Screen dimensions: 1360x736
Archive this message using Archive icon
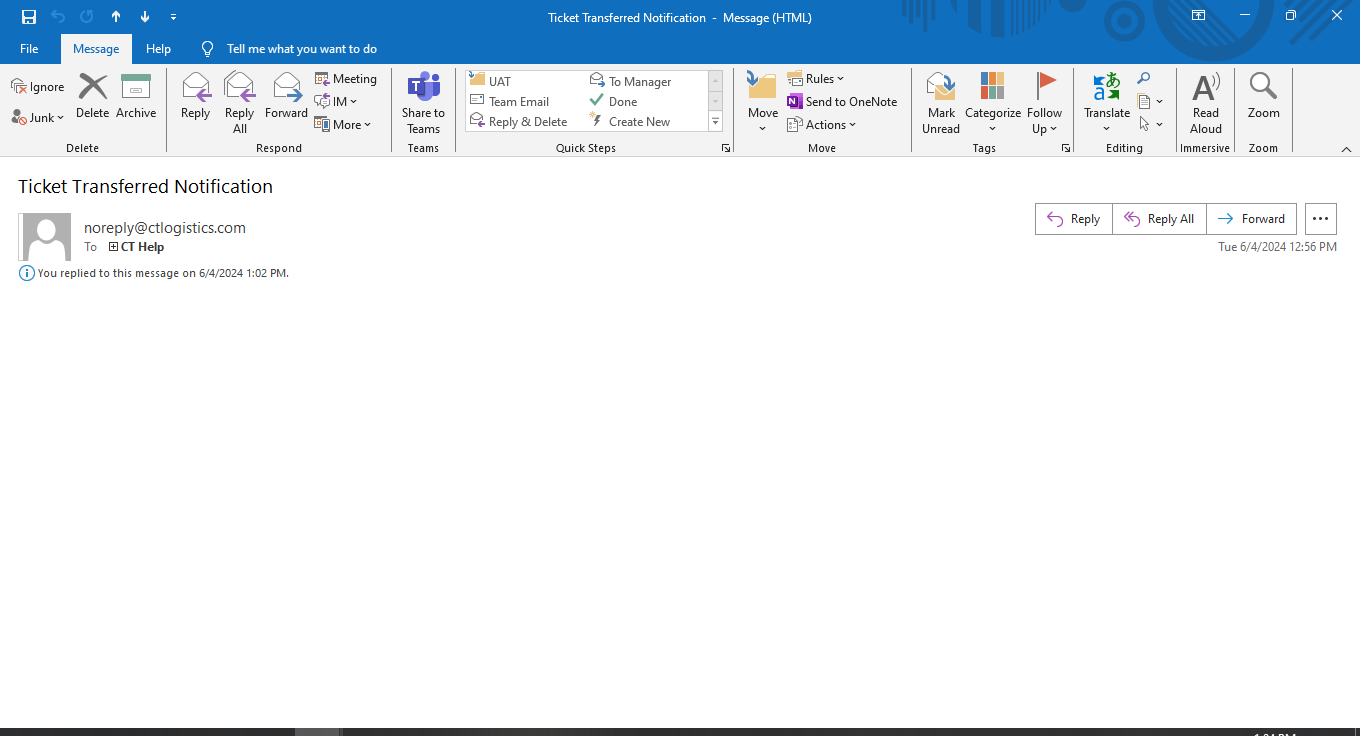pyautogui.click(x=136, y=90)
